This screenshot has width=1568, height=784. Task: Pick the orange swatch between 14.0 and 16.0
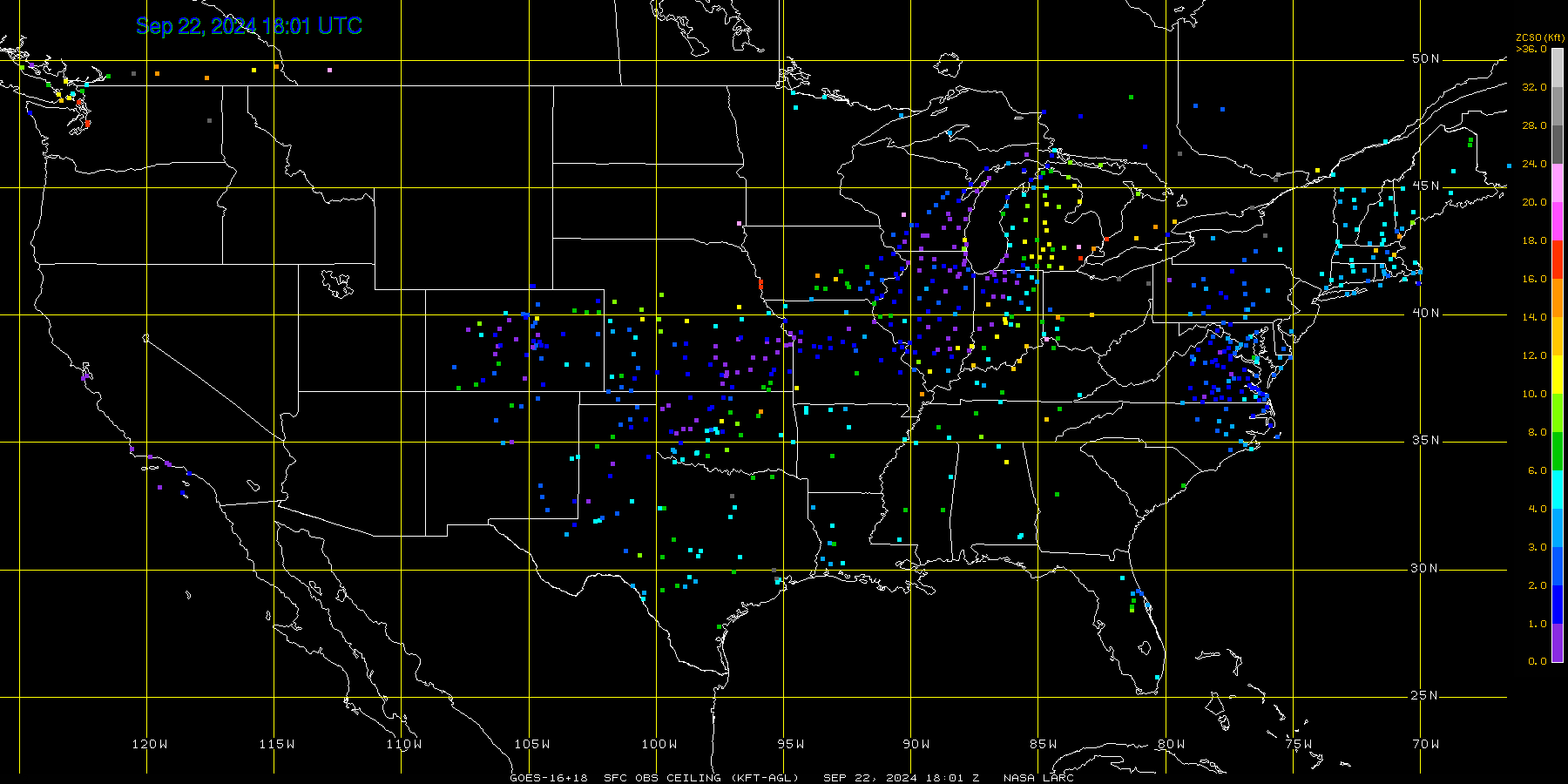[x=1558, y=298]
